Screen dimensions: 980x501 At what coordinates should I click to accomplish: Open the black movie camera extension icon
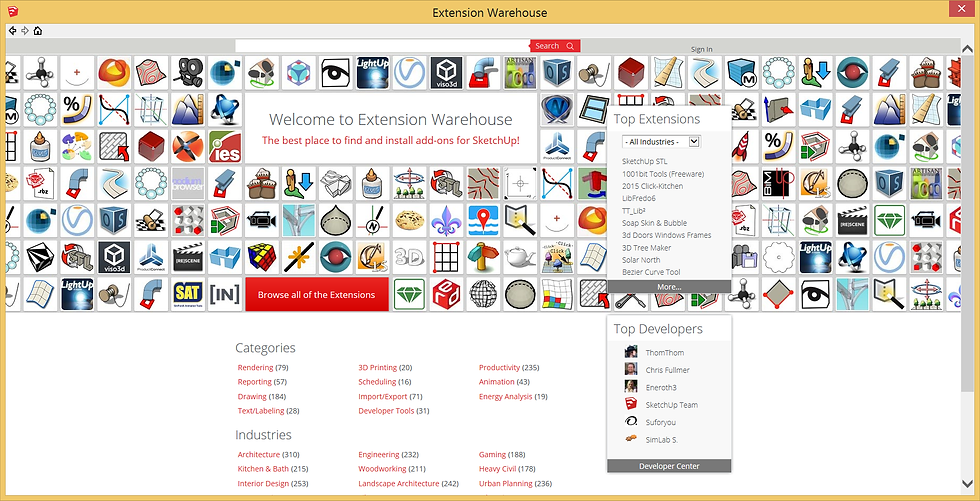tap(188, 73)
